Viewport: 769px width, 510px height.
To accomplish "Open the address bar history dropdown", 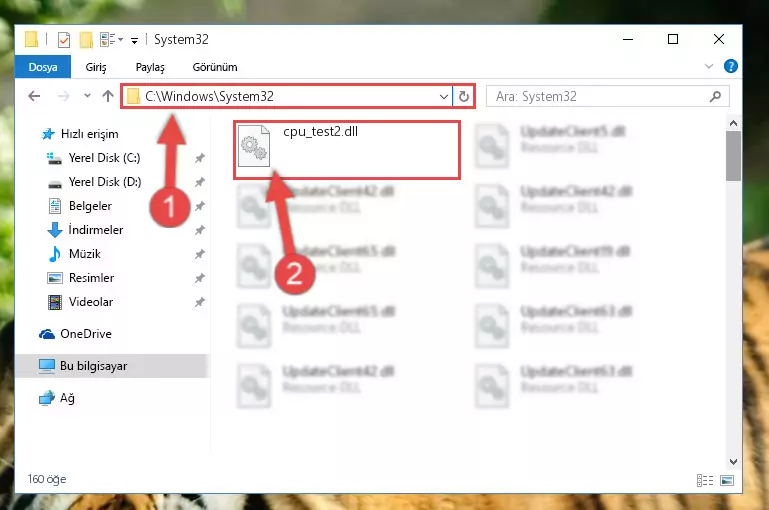I will click(444, 97).
